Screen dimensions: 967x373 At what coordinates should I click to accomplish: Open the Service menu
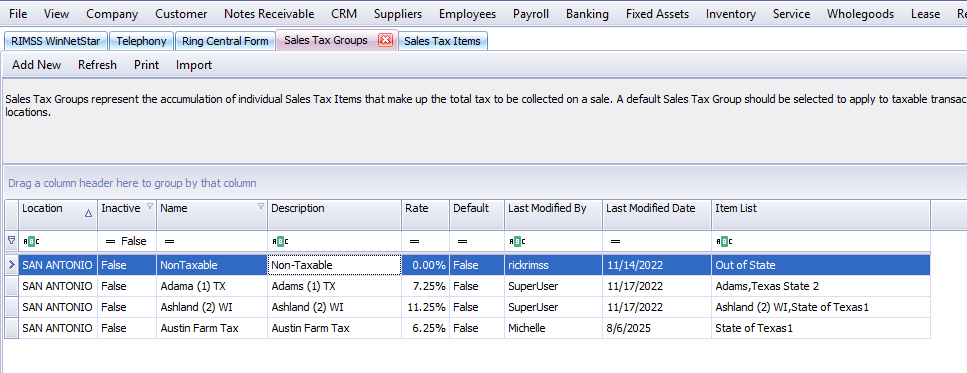pyautogui.click(x=791, y=14)
